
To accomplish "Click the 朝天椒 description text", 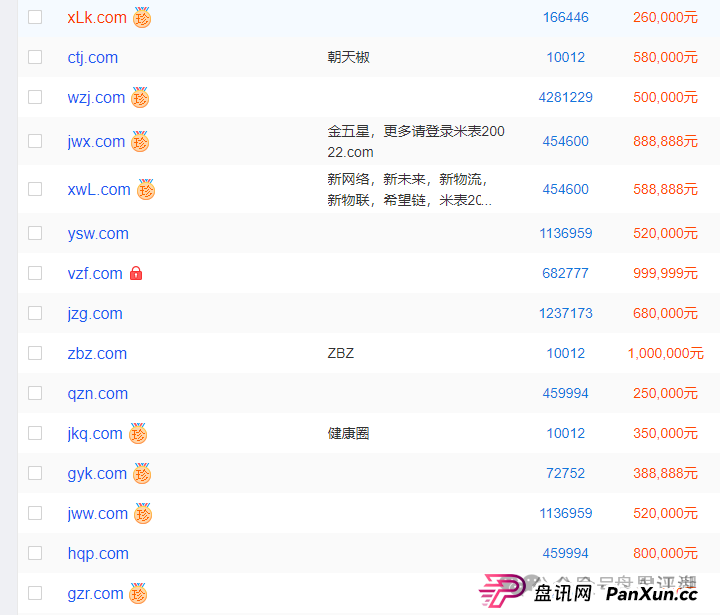I will pyautogui.click(x=348, y=57).
